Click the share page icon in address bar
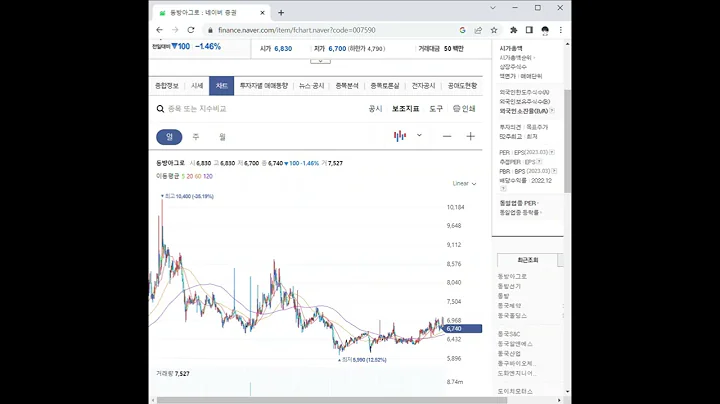The width and height of the screenshot is (720, 404). pos(478,30)
